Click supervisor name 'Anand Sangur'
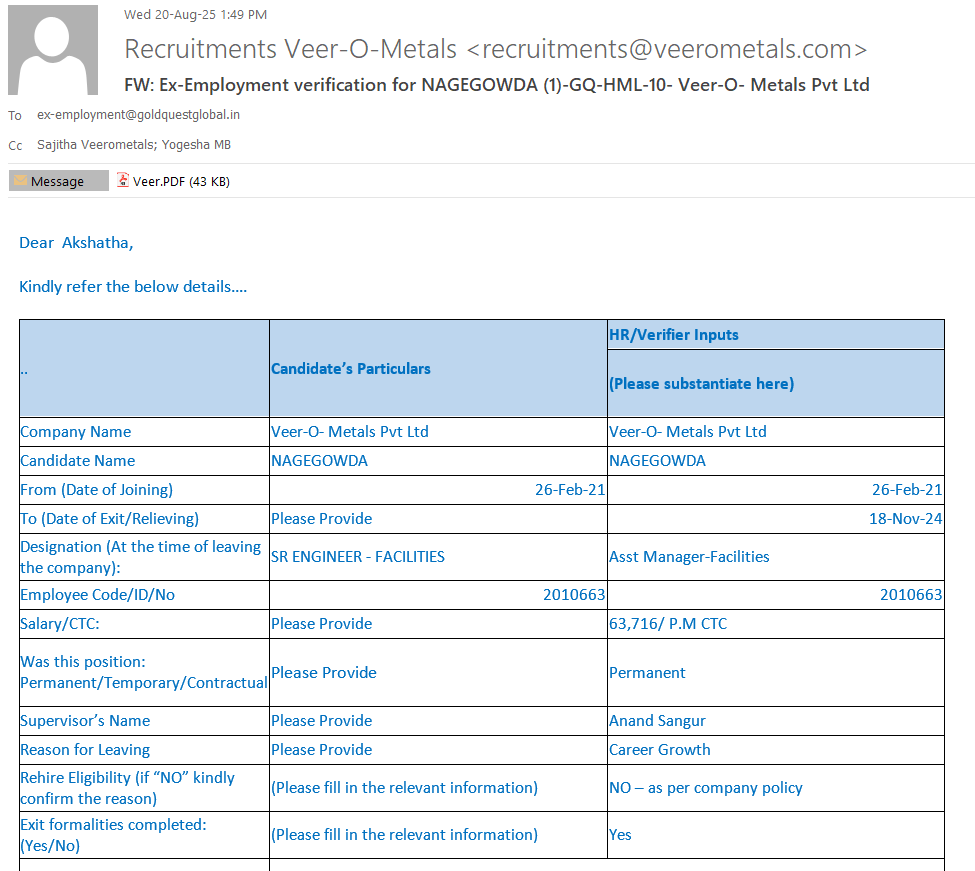 [657, 721]
